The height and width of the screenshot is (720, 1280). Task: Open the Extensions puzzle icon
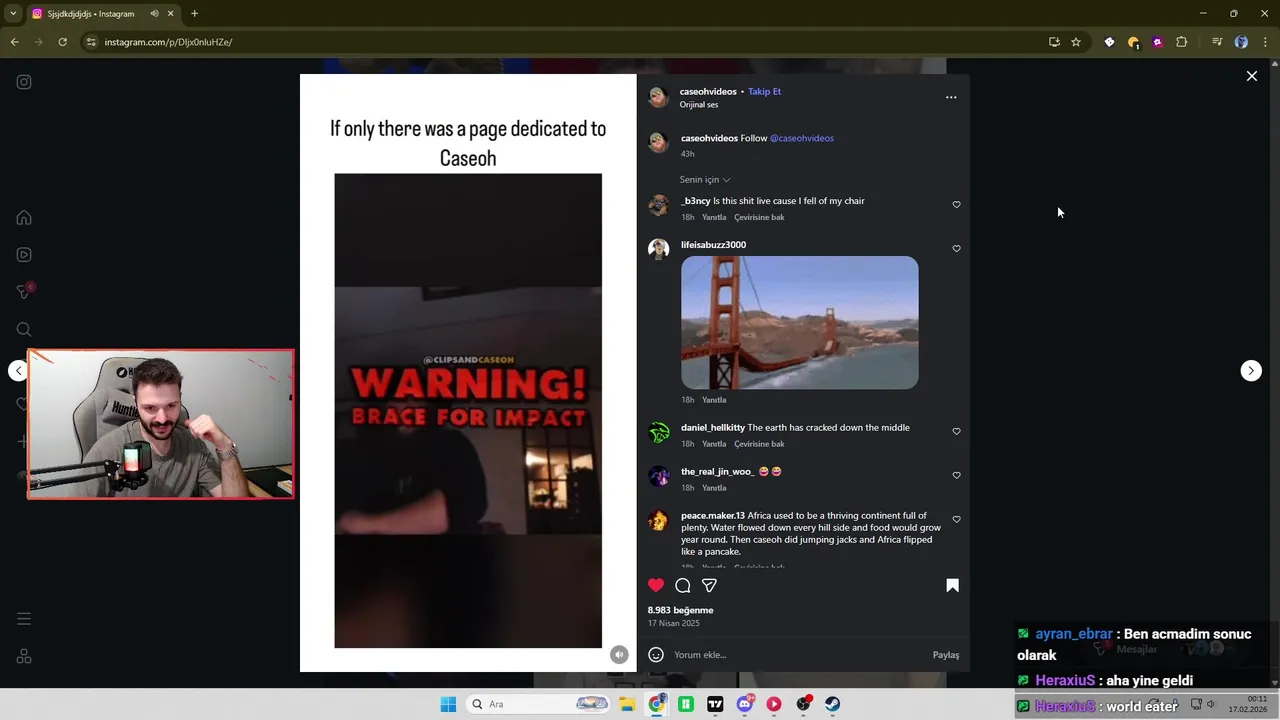point(1181,42)
